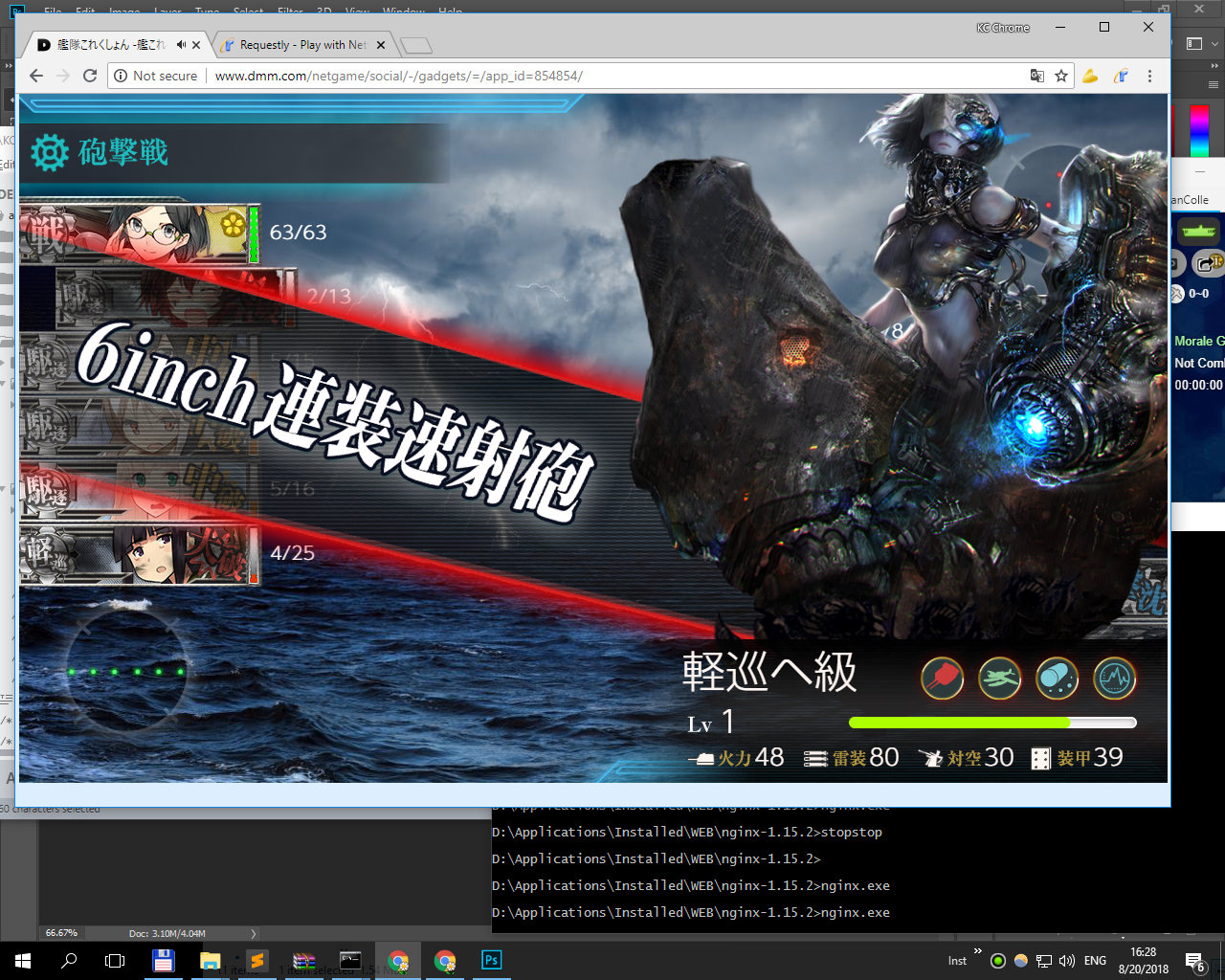Open the Windows Start menu
The image size is (1225, 980).
[x=23, y=960]
